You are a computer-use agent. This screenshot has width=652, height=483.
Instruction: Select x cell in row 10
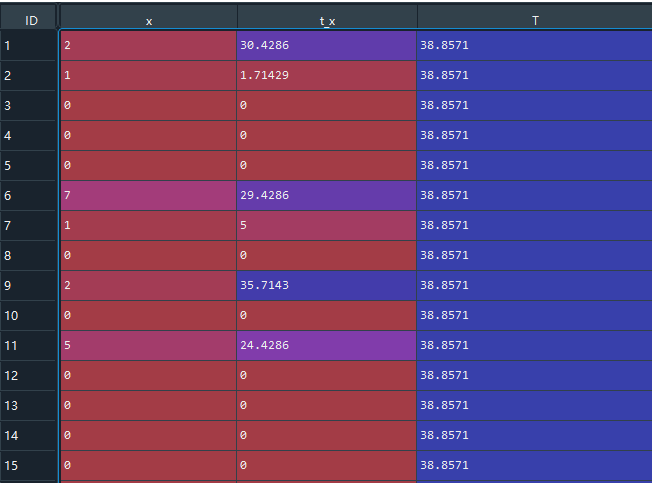[148, 315]
